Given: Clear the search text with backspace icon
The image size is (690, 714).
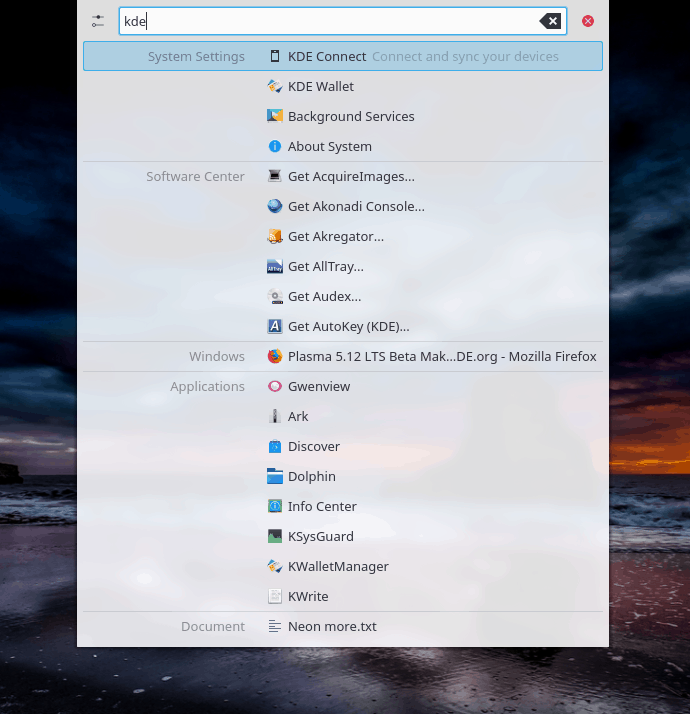Looking at the screenshot, I should 550,21.
